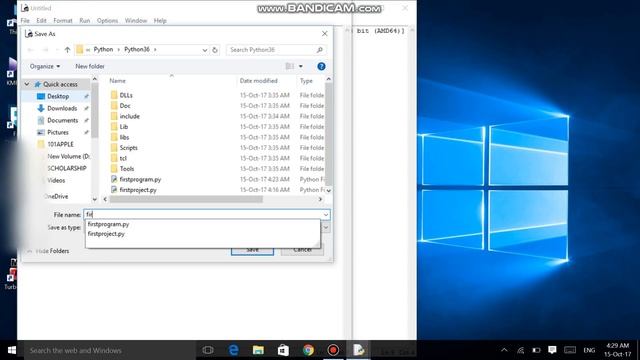Image resolution: width=640 pixels, height=360 pixels.
Task: Open dialog Help blue question icon
Action: pos(321,66)
